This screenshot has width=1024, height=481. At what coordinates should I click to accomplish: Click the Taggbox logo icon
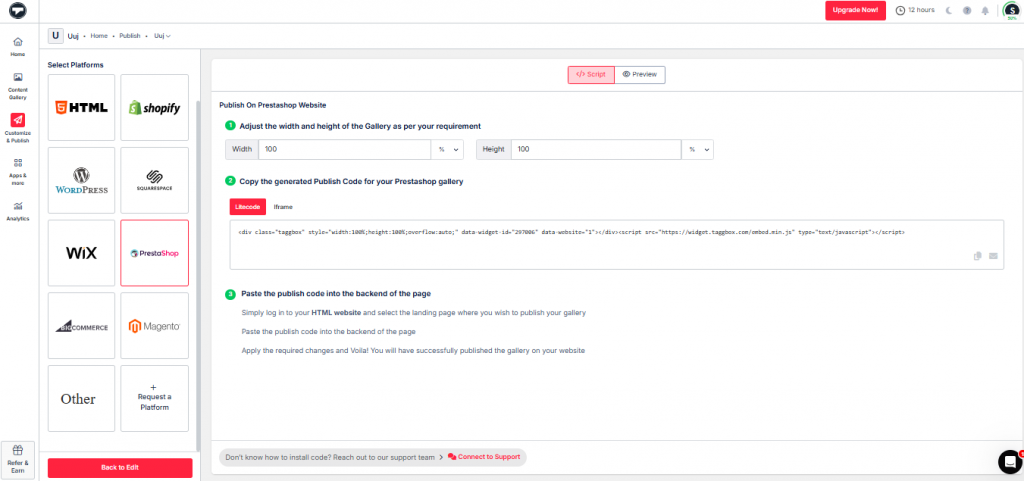[18, 10]
